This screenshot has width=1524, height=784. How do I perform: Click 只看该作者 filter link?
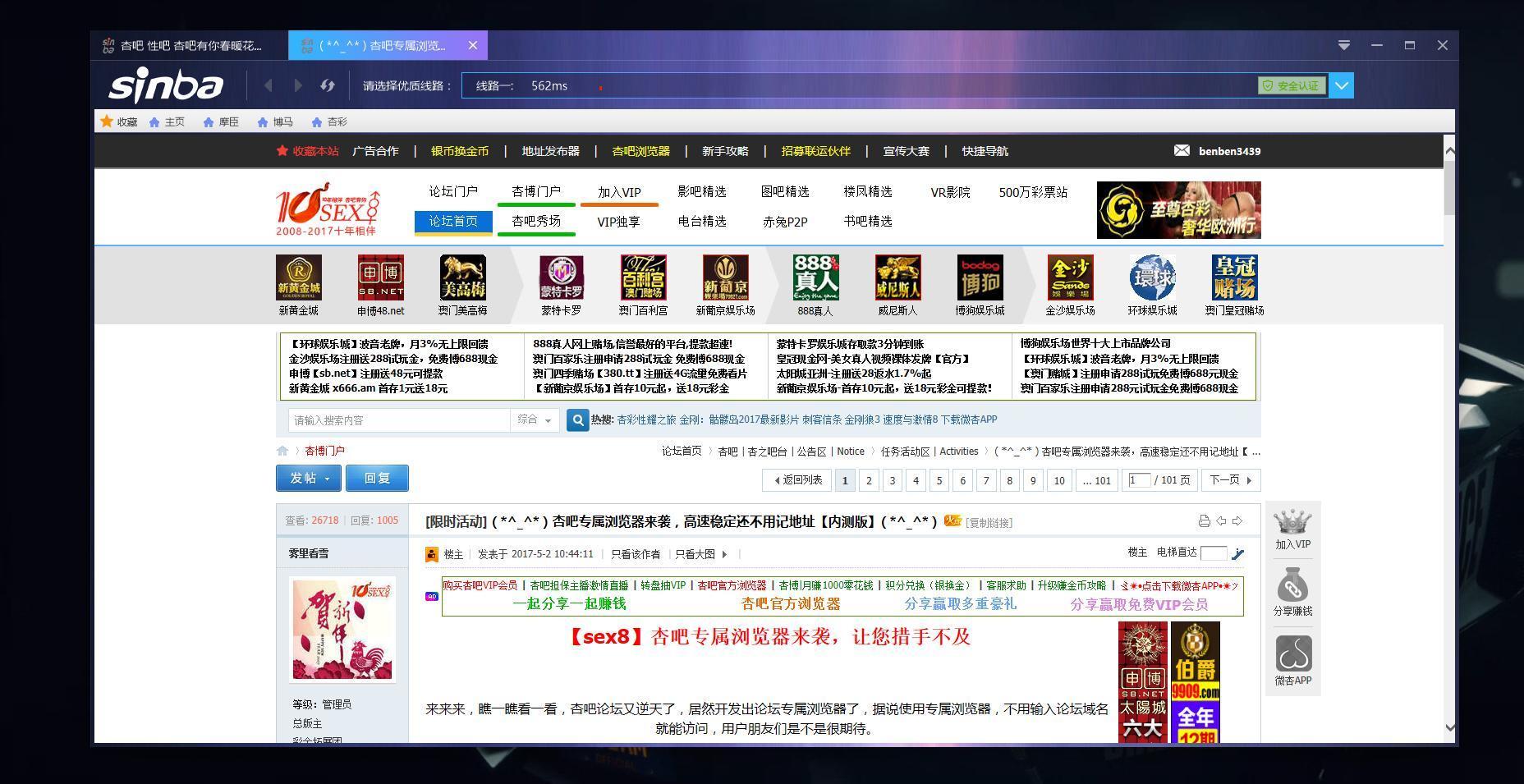[x=636, y=554]
